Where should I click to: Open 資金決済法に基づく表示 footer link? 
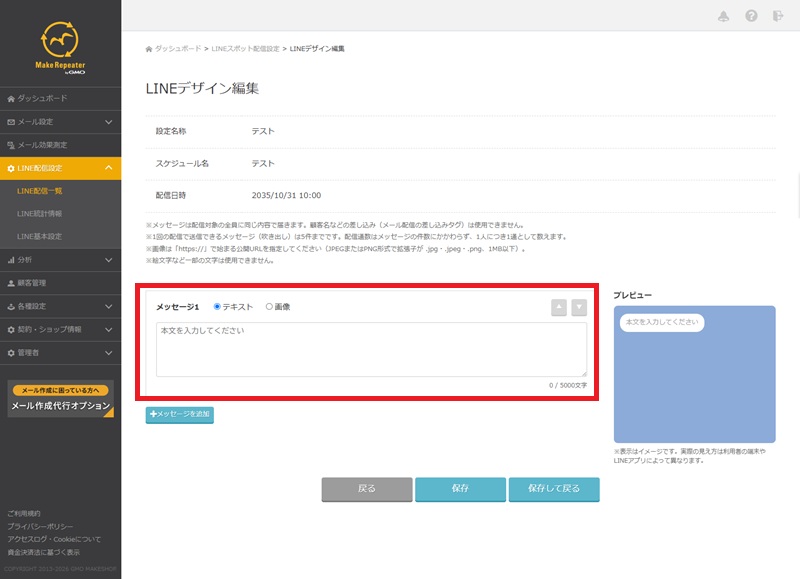[43, 552]
